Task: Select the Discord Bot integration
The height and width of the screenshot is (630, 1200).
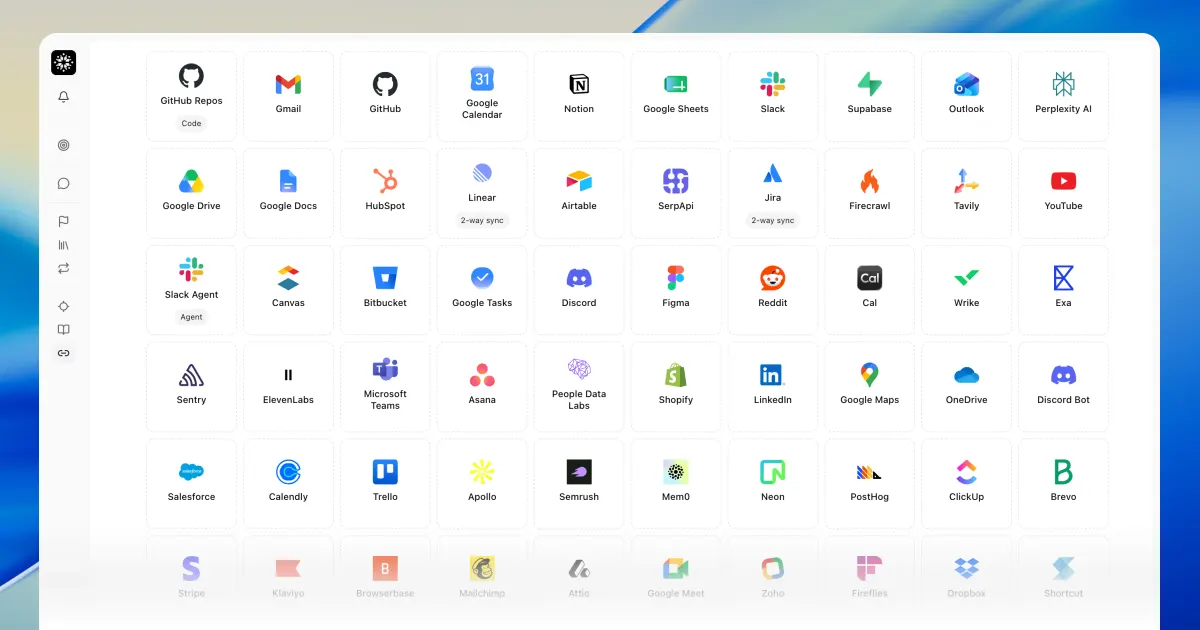Action: [1063, 387]
